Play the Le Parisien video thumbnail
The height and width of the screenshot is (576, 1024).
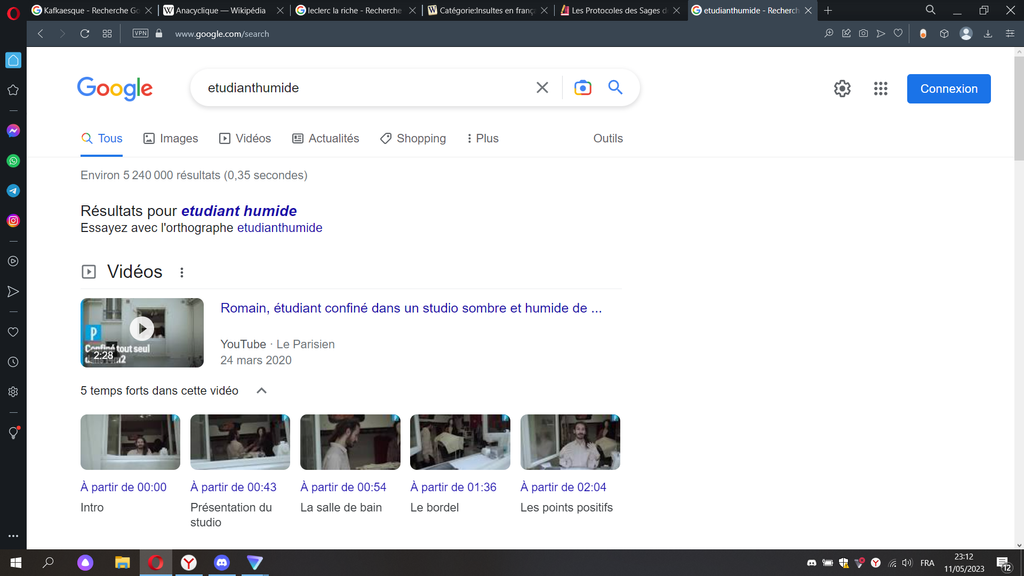click(142, 328)
